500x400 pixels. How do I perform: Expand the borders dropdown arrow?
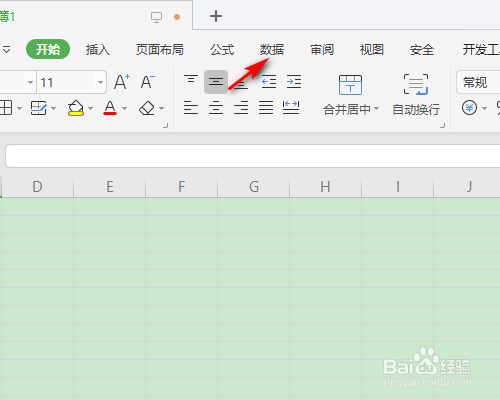point(19,108)
